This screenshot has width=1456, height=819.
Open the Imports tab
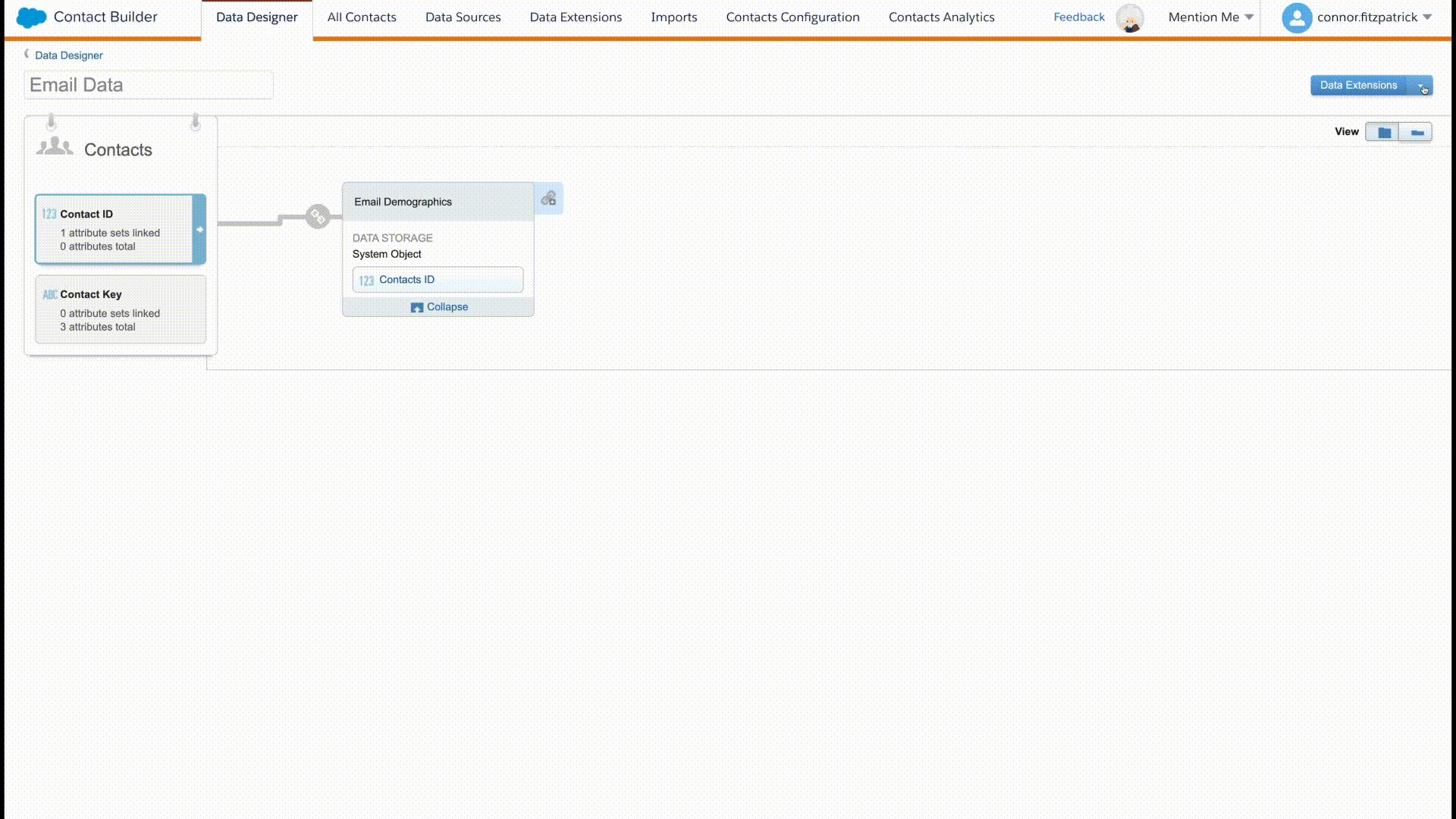point(673,17)
